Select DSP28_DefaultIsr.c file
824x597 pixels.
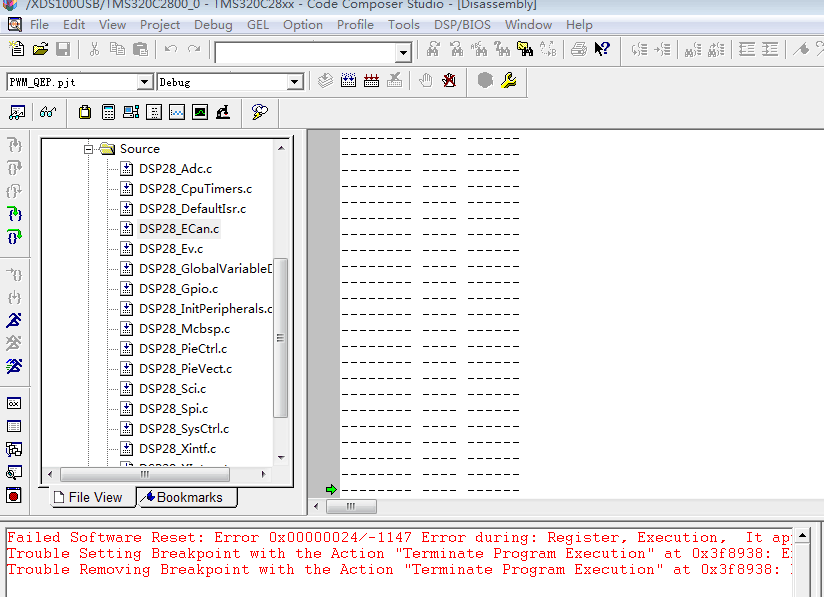coord(192,209)
